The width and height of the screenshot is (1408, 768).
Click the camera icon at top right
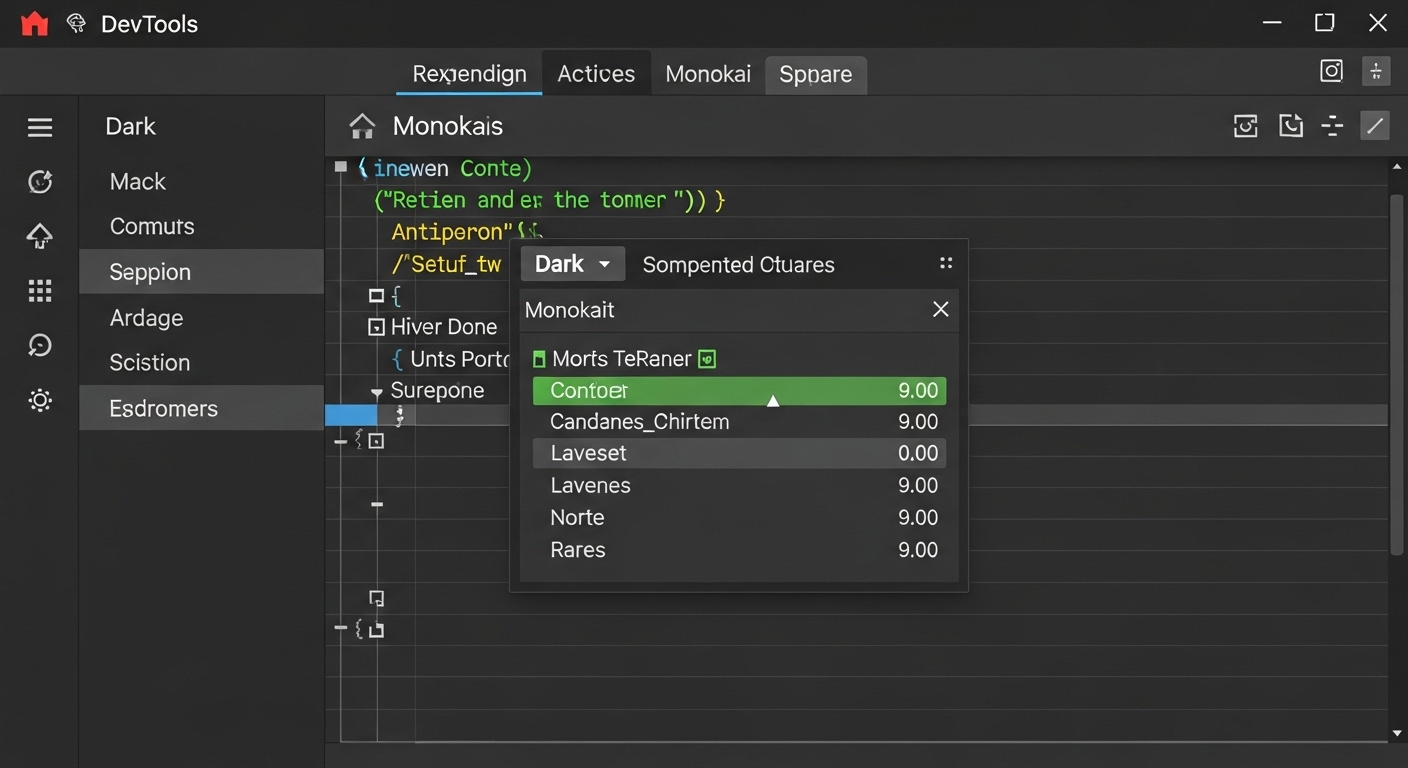[x=1332, y=71]
